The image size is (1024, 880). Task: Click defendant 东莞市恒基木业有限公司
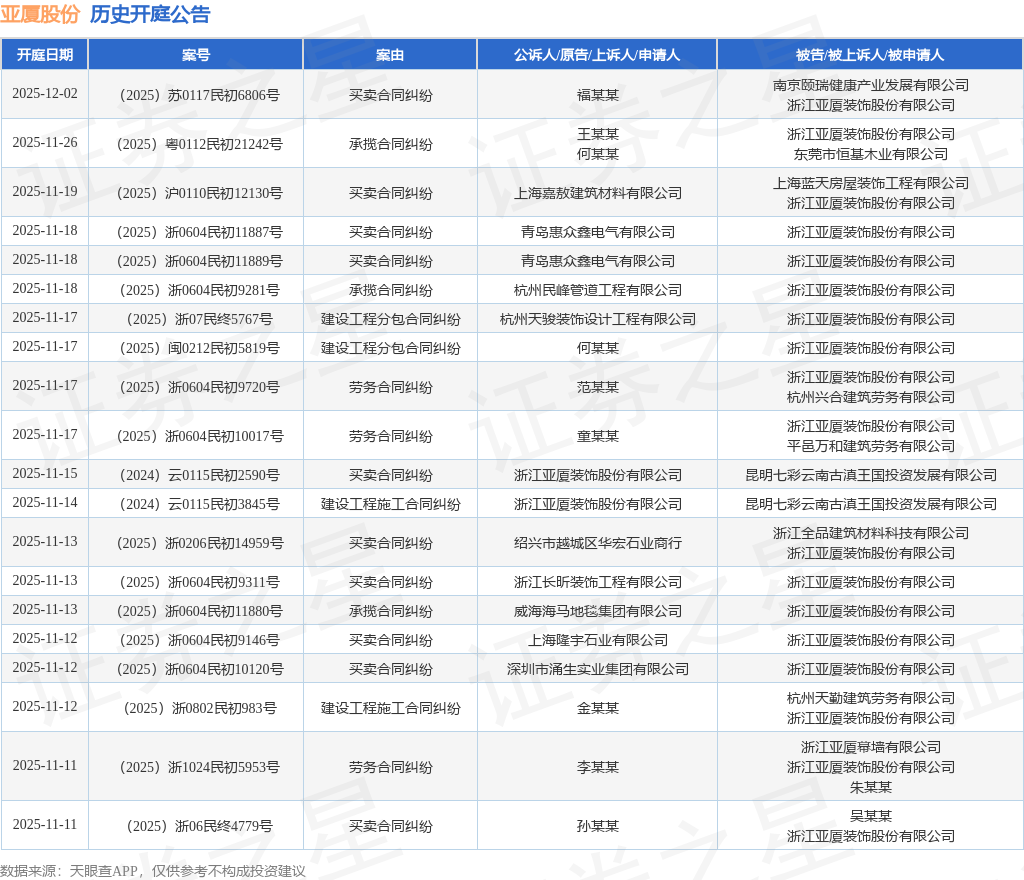tap(871, 154)
